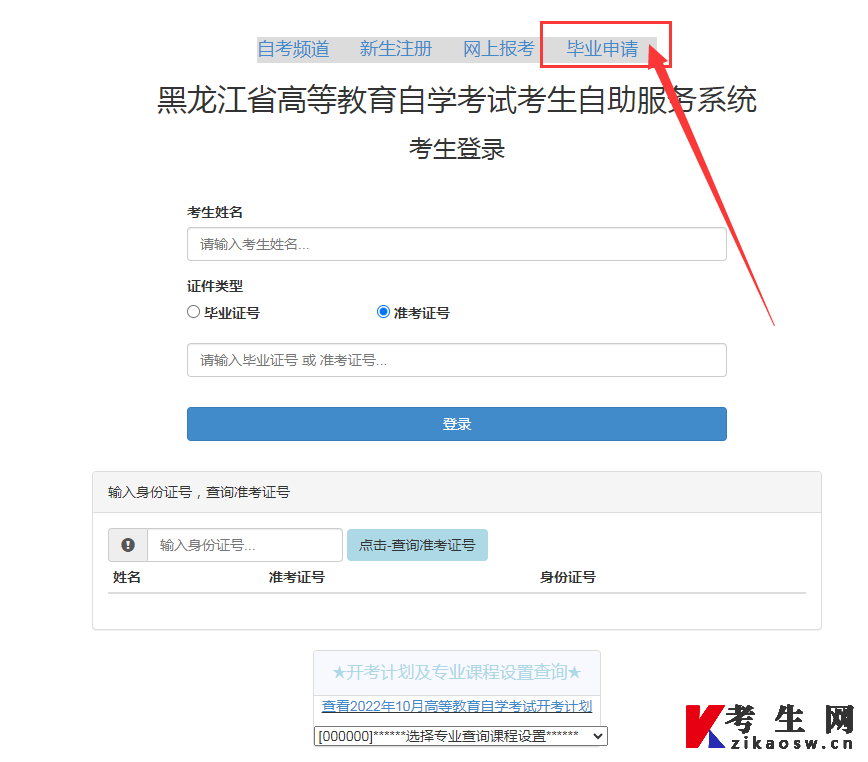The image size is (868, 762).
Task: Go to the 自考频道 channel
Action: coord(294,49)
